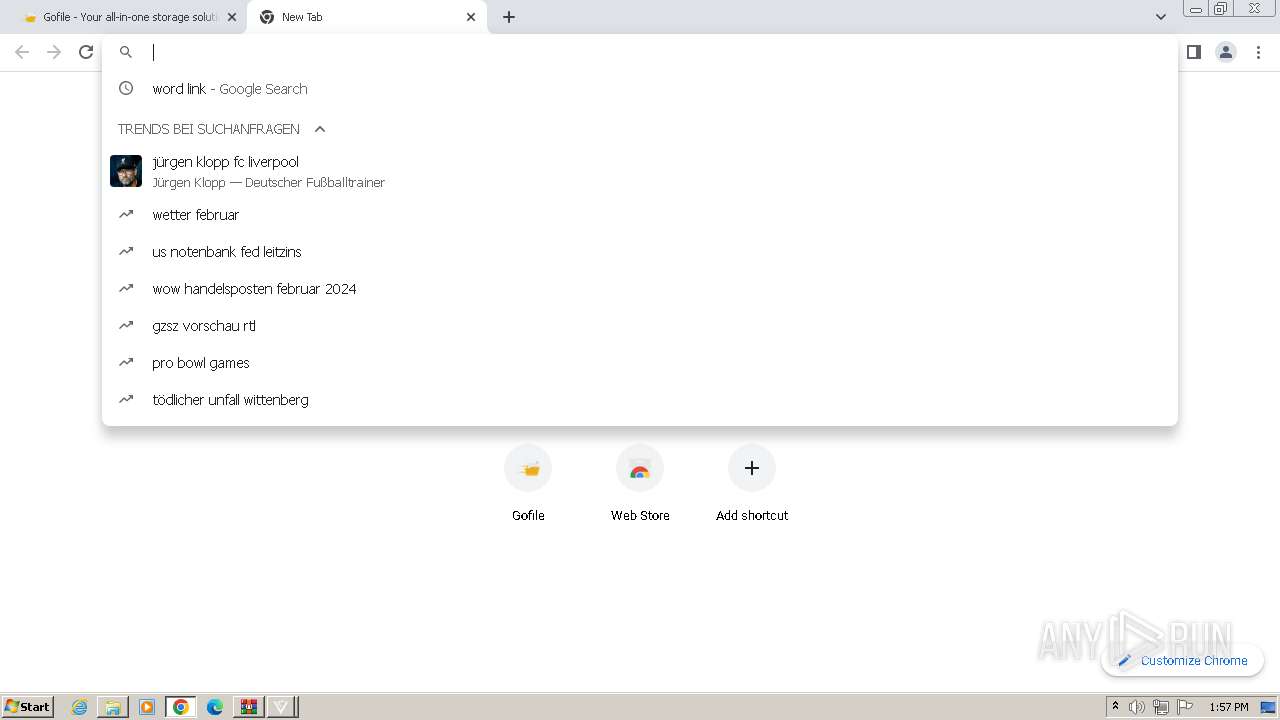Click the last taskbar app icon
This screenshot has height=720, width=1280.
tap(281, 707)
